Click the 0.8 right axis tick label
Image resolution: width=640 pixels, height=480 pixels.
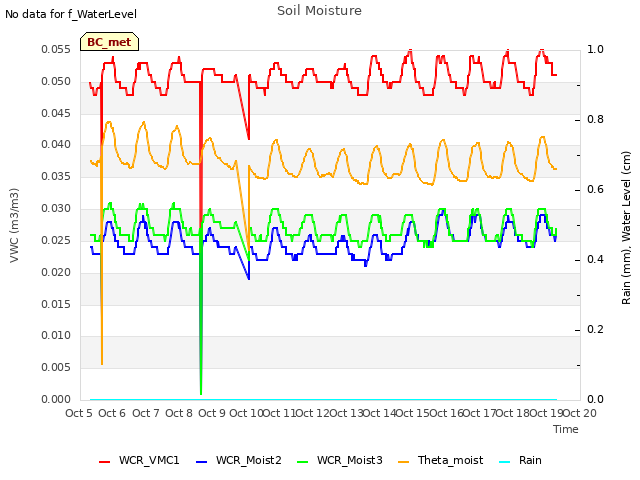(595, 120)
